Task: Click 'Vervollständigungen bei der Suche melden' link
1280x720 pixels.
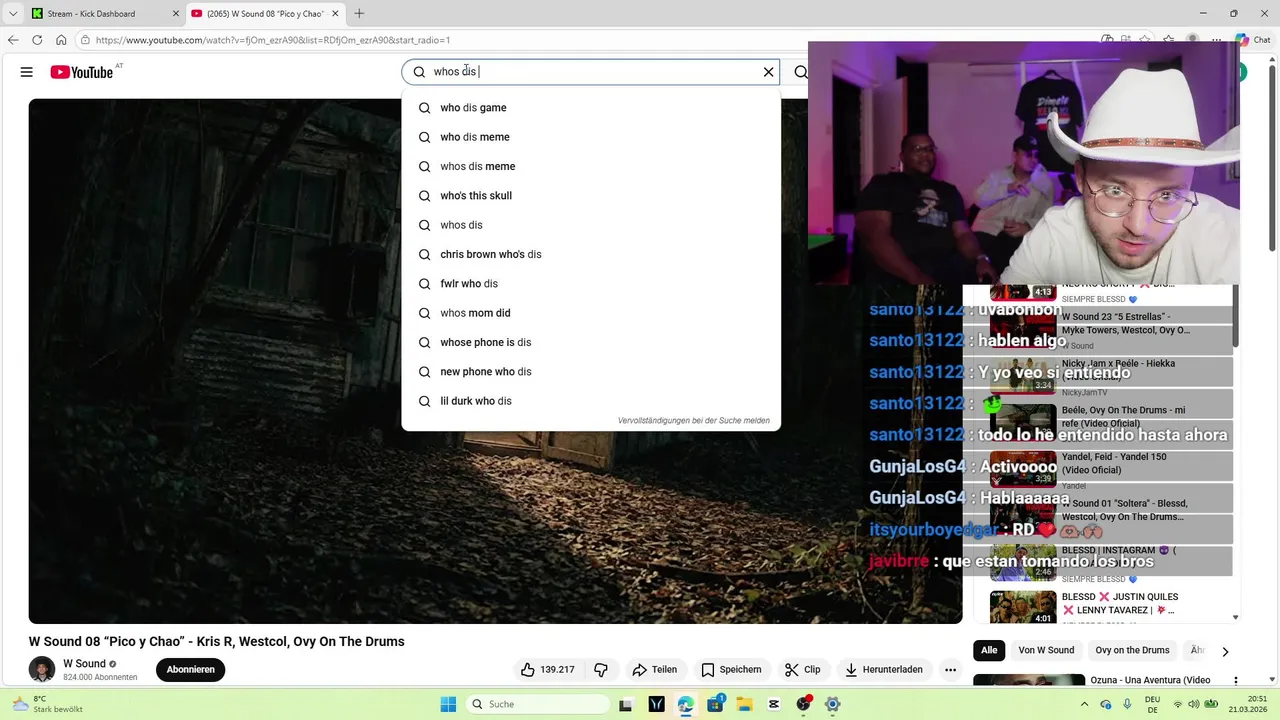Action: click(x=693, y=421)
